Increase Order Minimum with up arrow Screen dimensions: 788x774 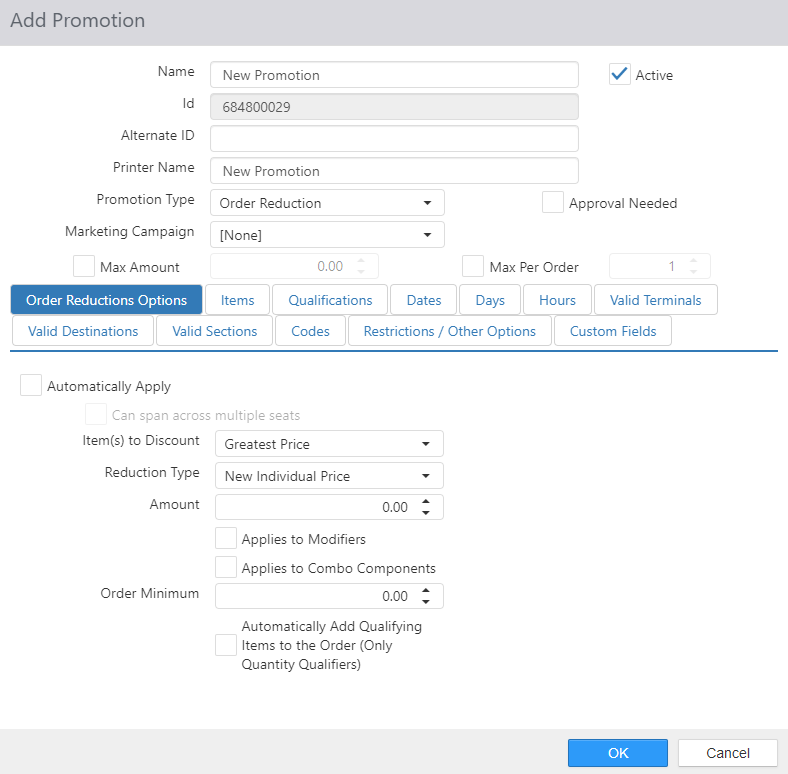[426, 591]
